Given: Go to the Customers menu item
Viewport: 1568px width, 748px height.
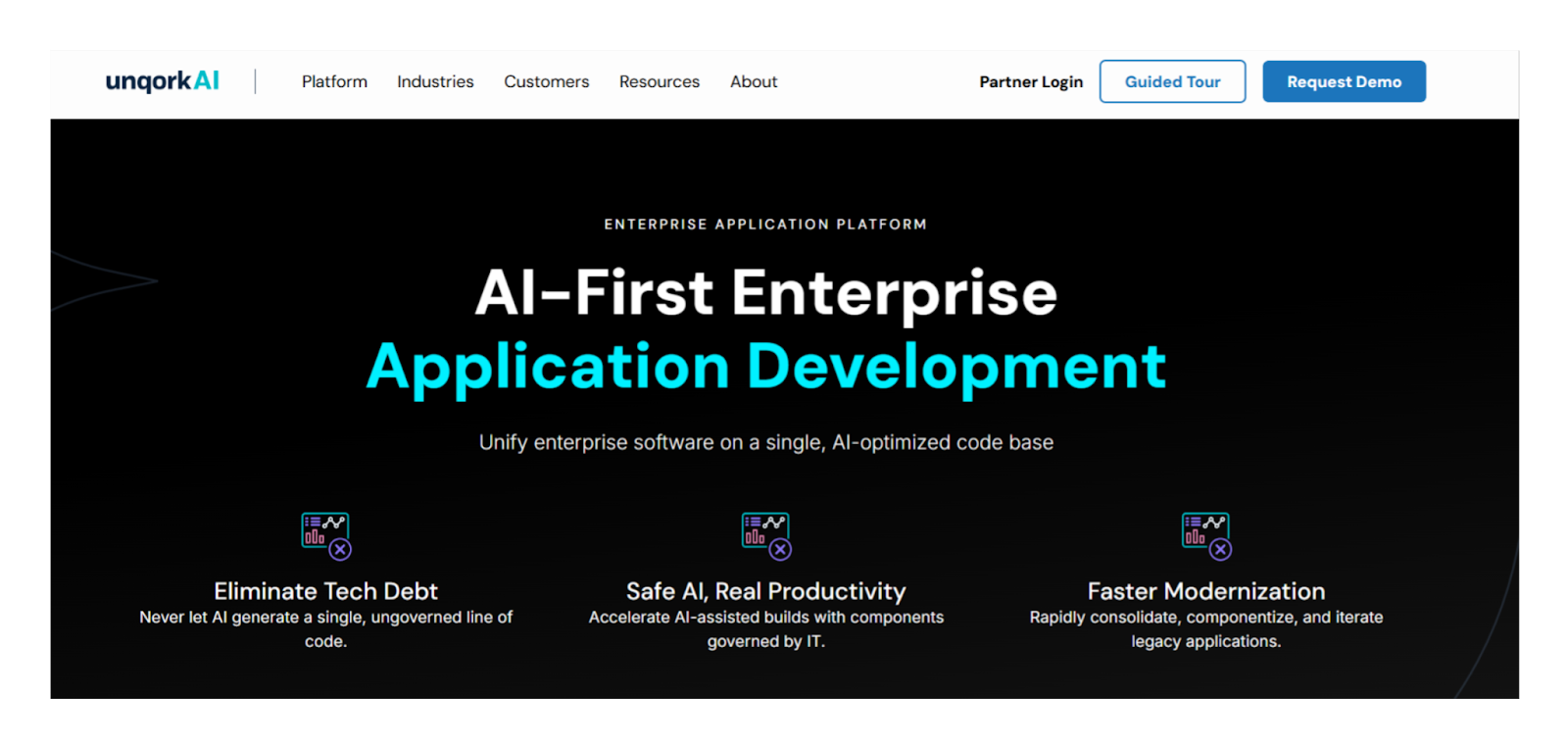Looking at the screenshot, I should click(547, 81).
